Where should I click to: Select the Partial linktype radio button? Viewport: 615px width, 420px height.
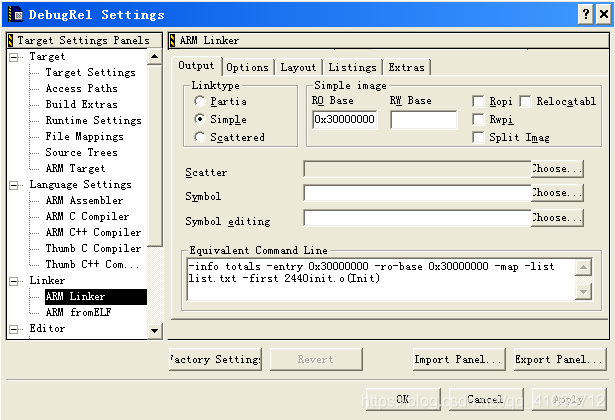200,102
